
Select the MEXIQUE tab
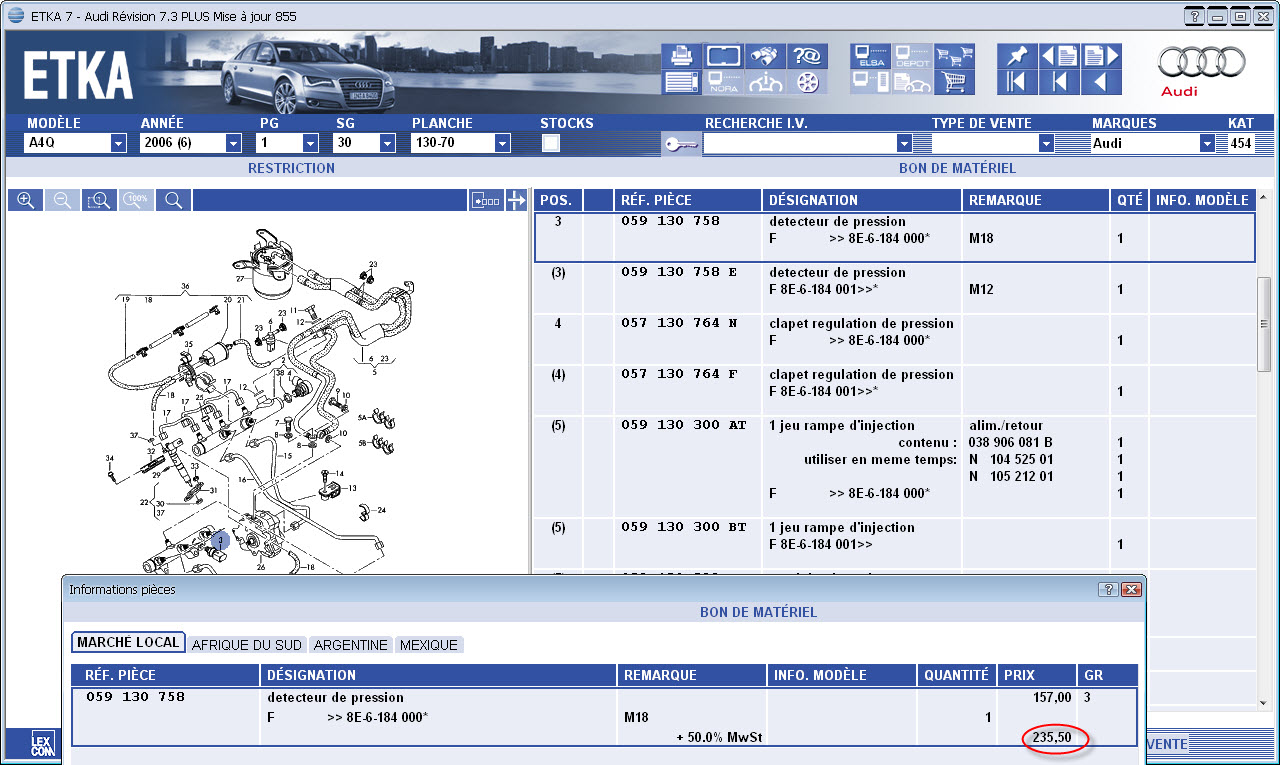[x=428, y=645]
